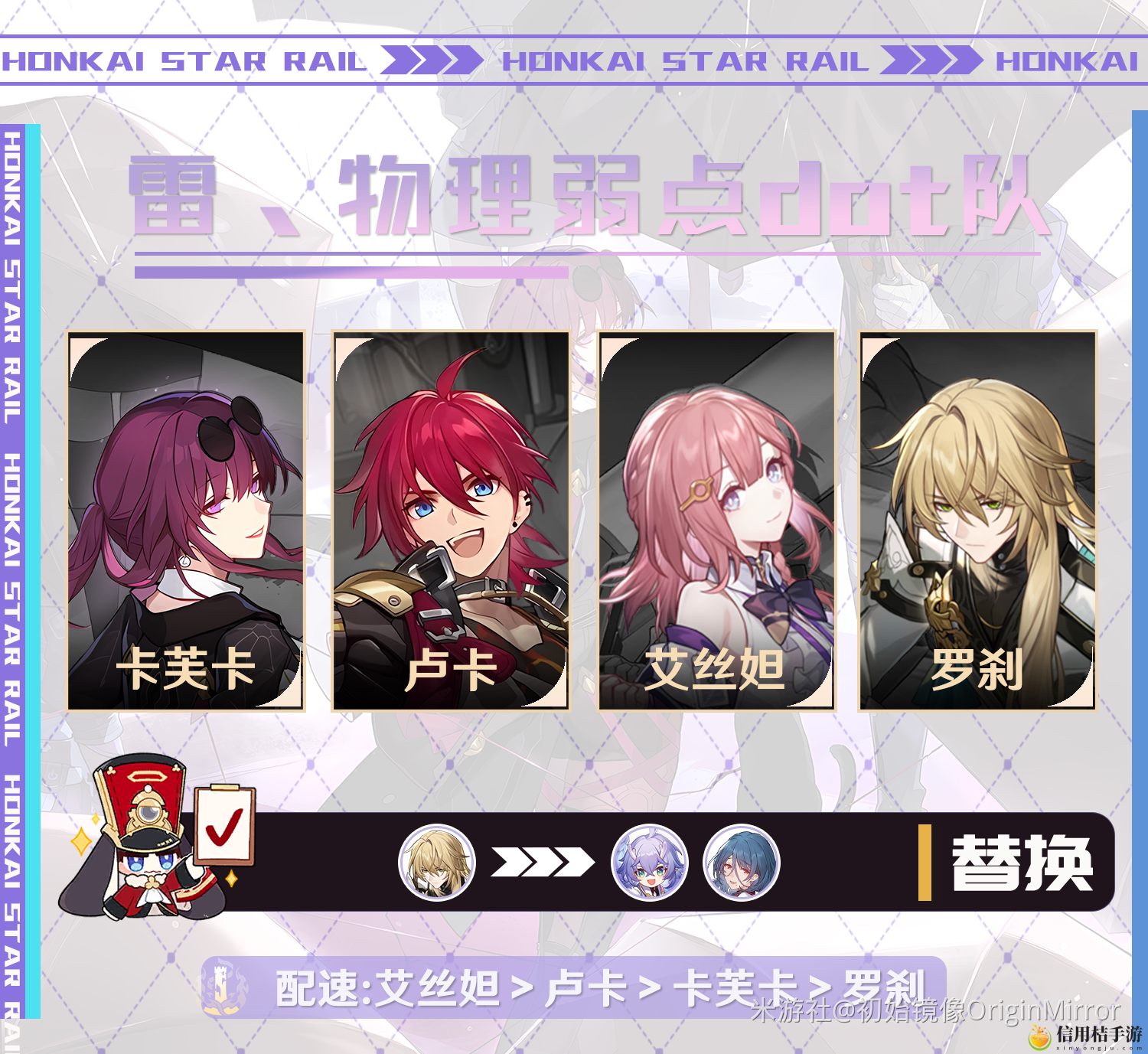This screenshot has height=1054, width=1148.
Task: Select the purple-haired round replacement avatar
Action: click(649, 862)
